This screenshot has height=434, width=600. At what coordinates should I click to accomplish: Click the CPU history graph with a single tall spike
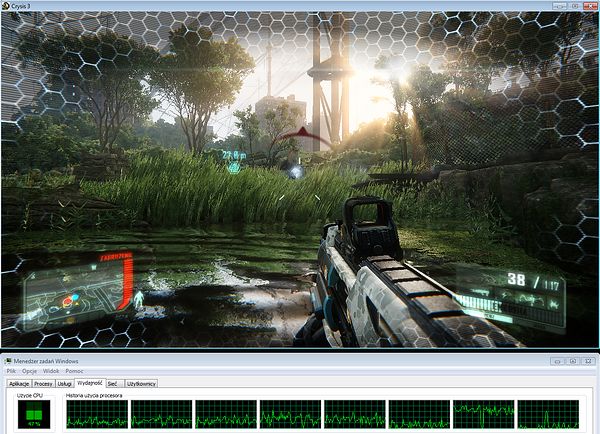(x=548, y=414)
